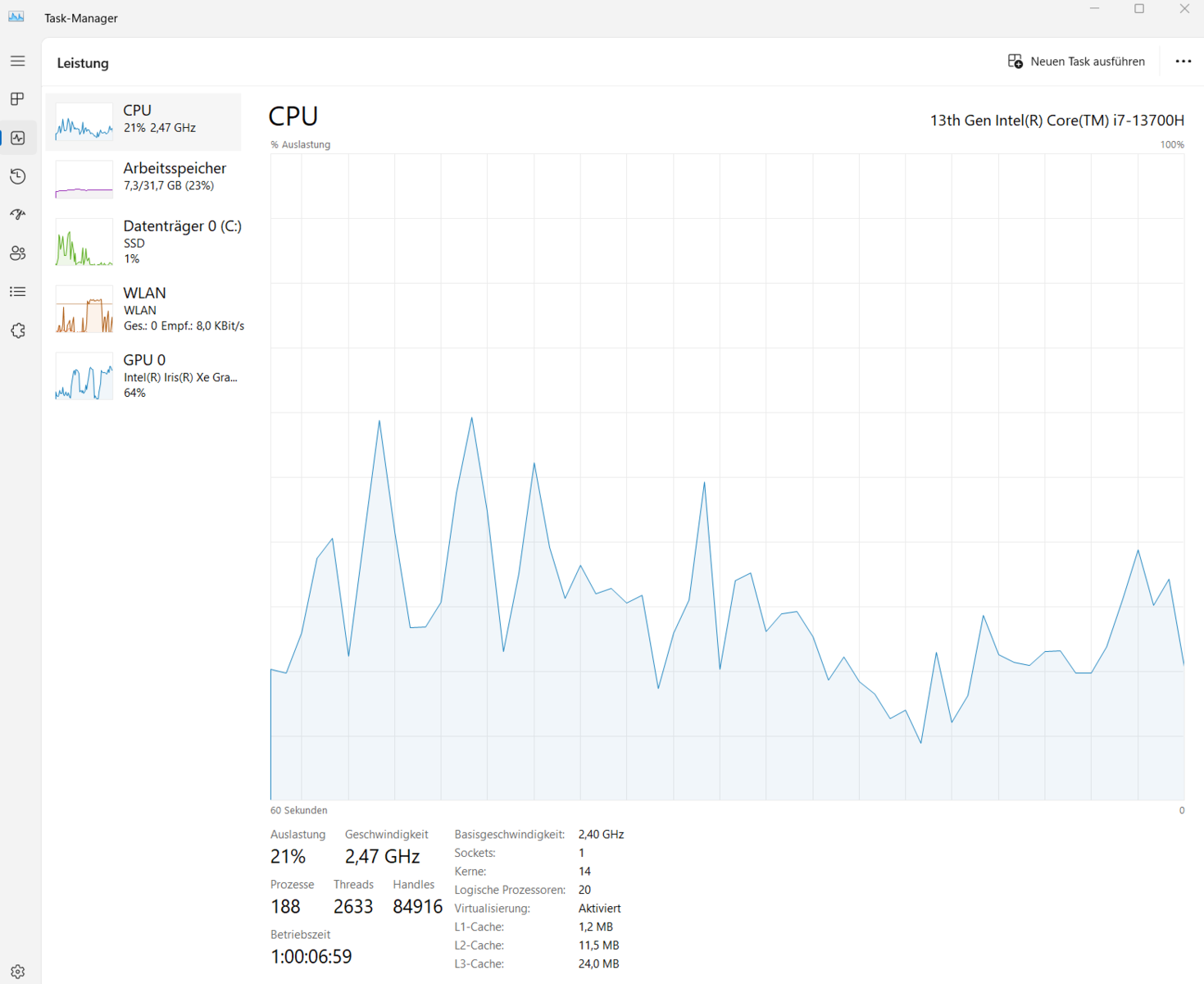Click the Logische Prozessoren value '20'

[x=584, y=890]
